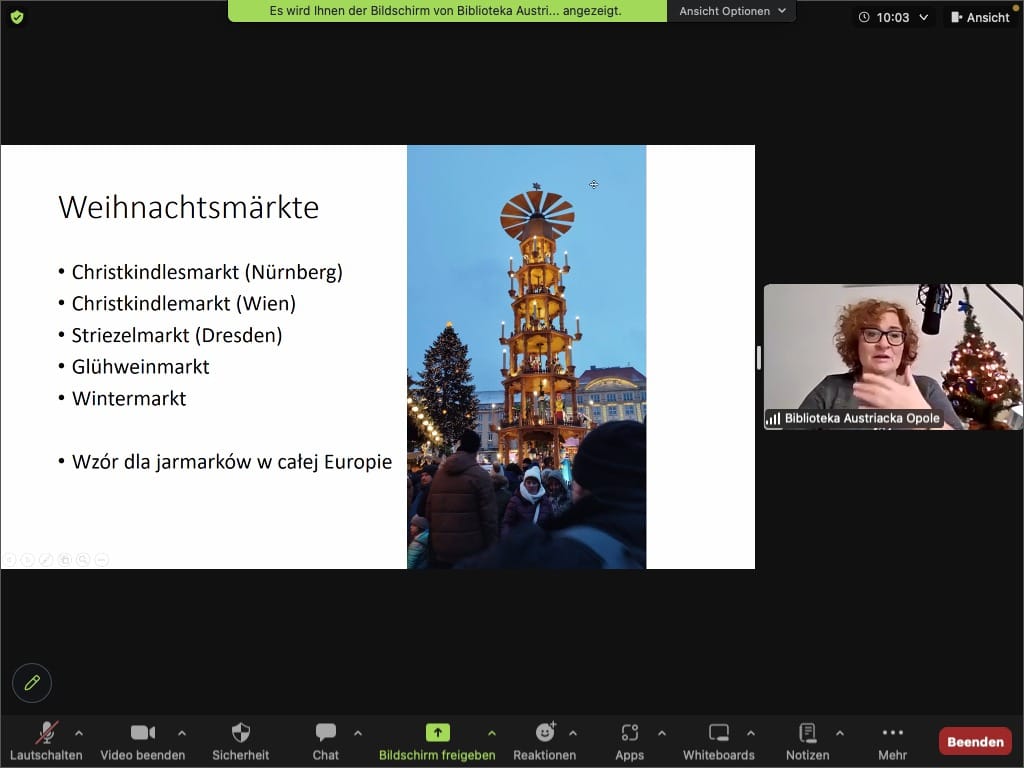Turn off camera with Video beenden

coord(143,740)
